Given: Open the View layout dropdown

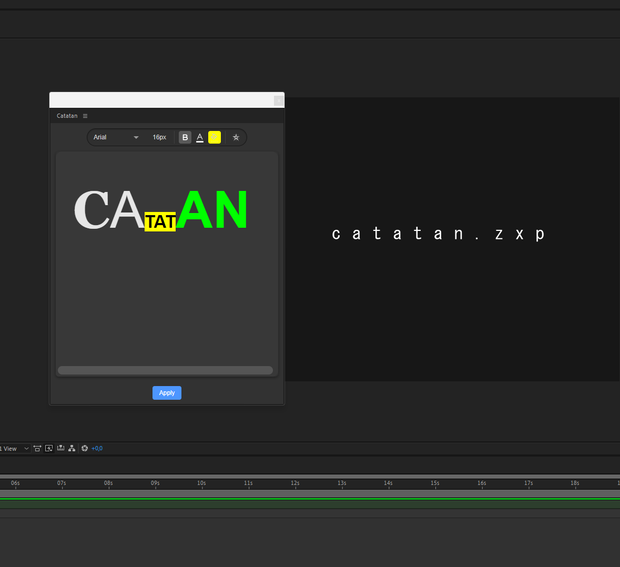Looking at the screenshot, I should (15, 448).
